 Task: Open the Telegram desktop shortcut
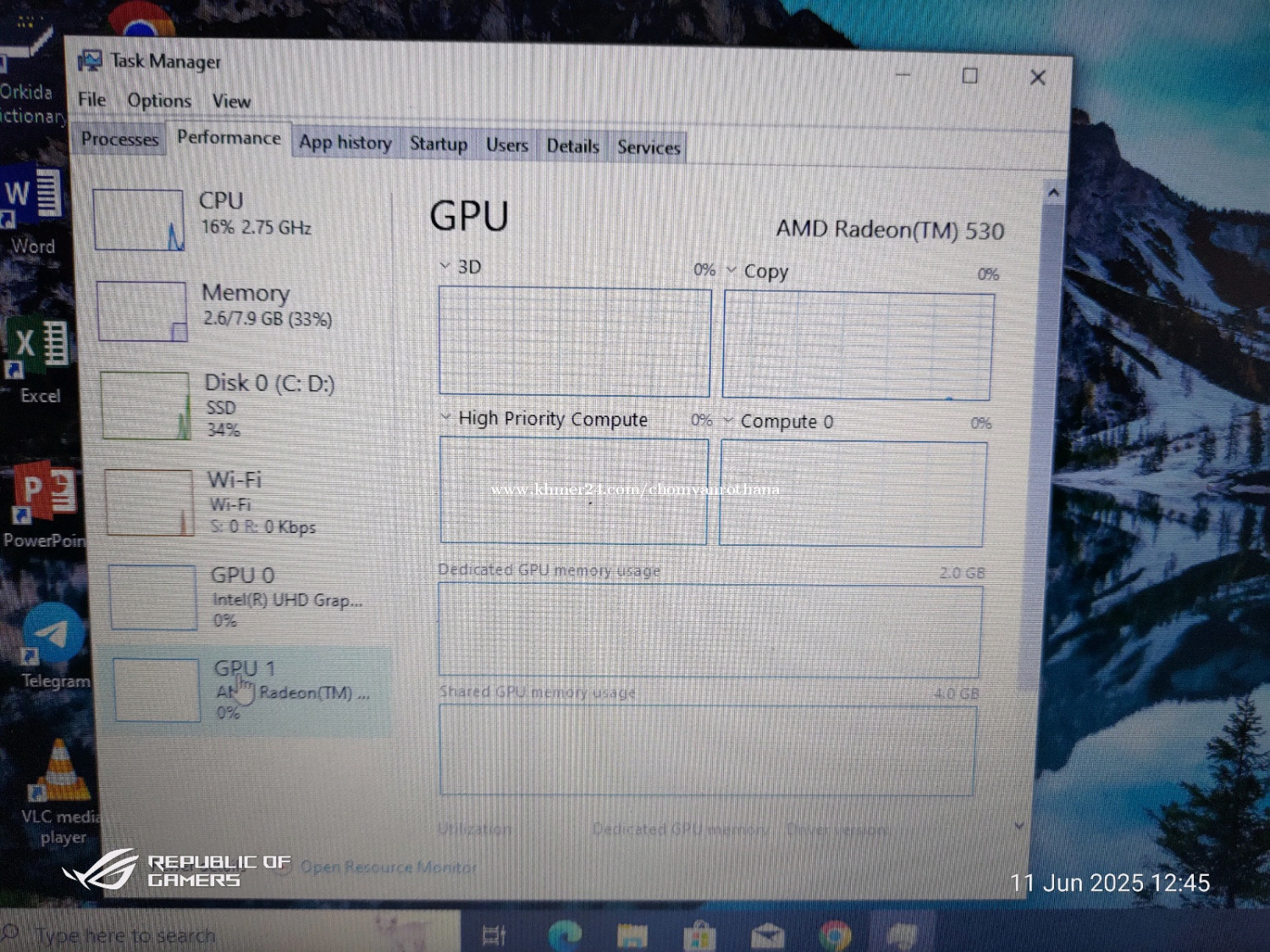tap(54, 647)
